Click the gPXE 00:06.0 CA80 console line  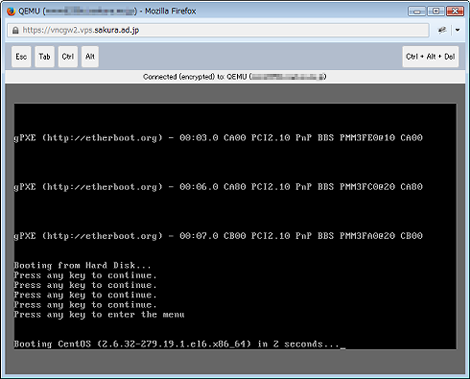(x=218, y=187)
